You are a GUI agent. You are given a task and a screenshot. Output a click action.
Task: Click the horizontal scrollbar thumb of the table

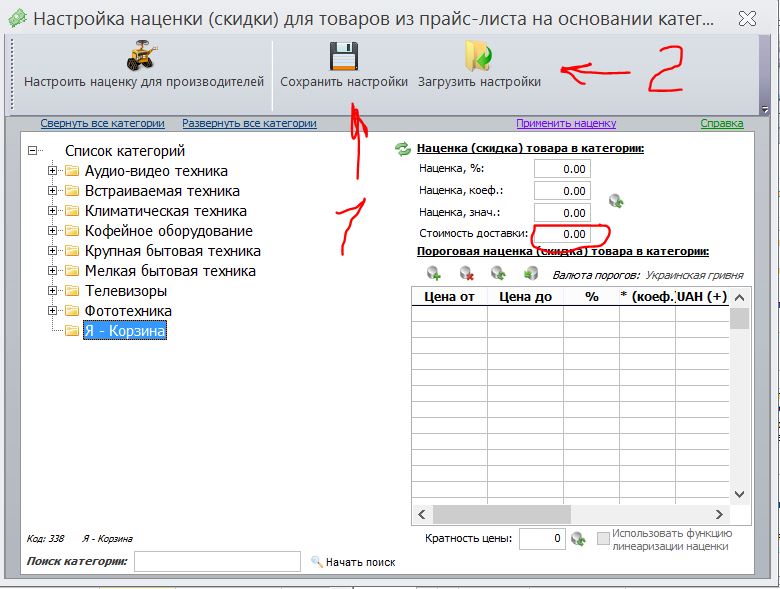click(x=502, y=514)
